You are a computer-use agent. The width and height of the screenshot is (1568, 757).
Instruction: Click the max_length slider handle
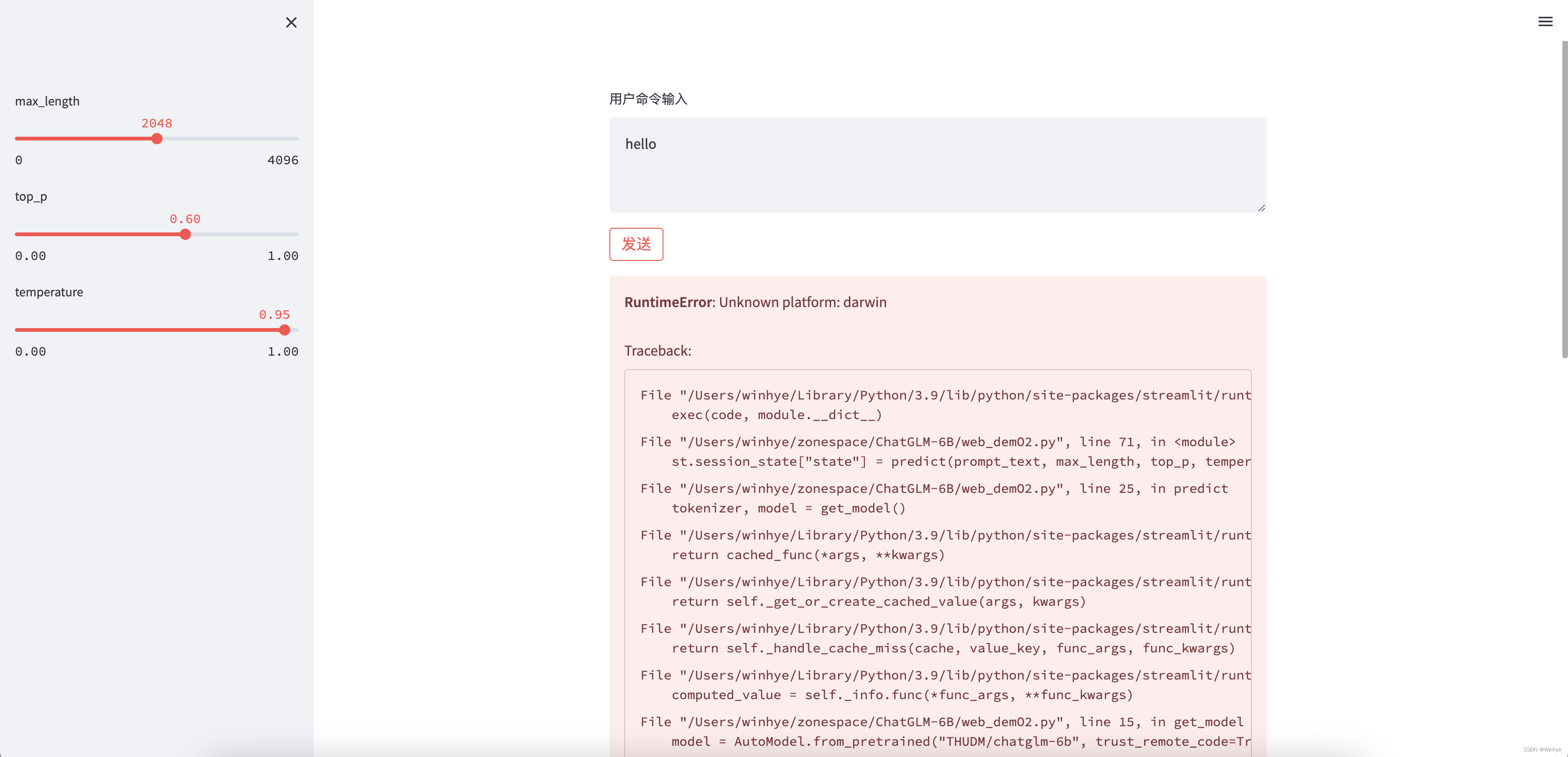pyautogui.click(x=156, y=139)
